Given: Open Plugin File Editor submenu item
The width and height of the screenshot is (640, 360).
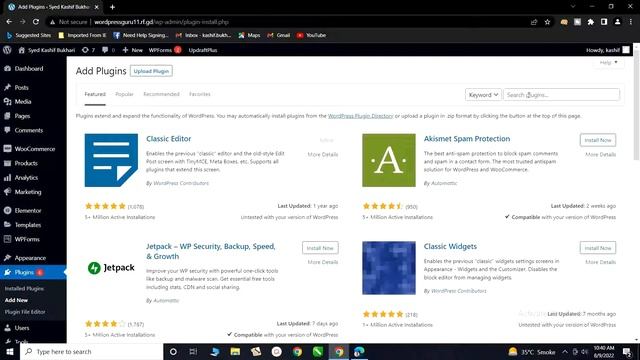Looking at the screenshot, I should point(25,312).
